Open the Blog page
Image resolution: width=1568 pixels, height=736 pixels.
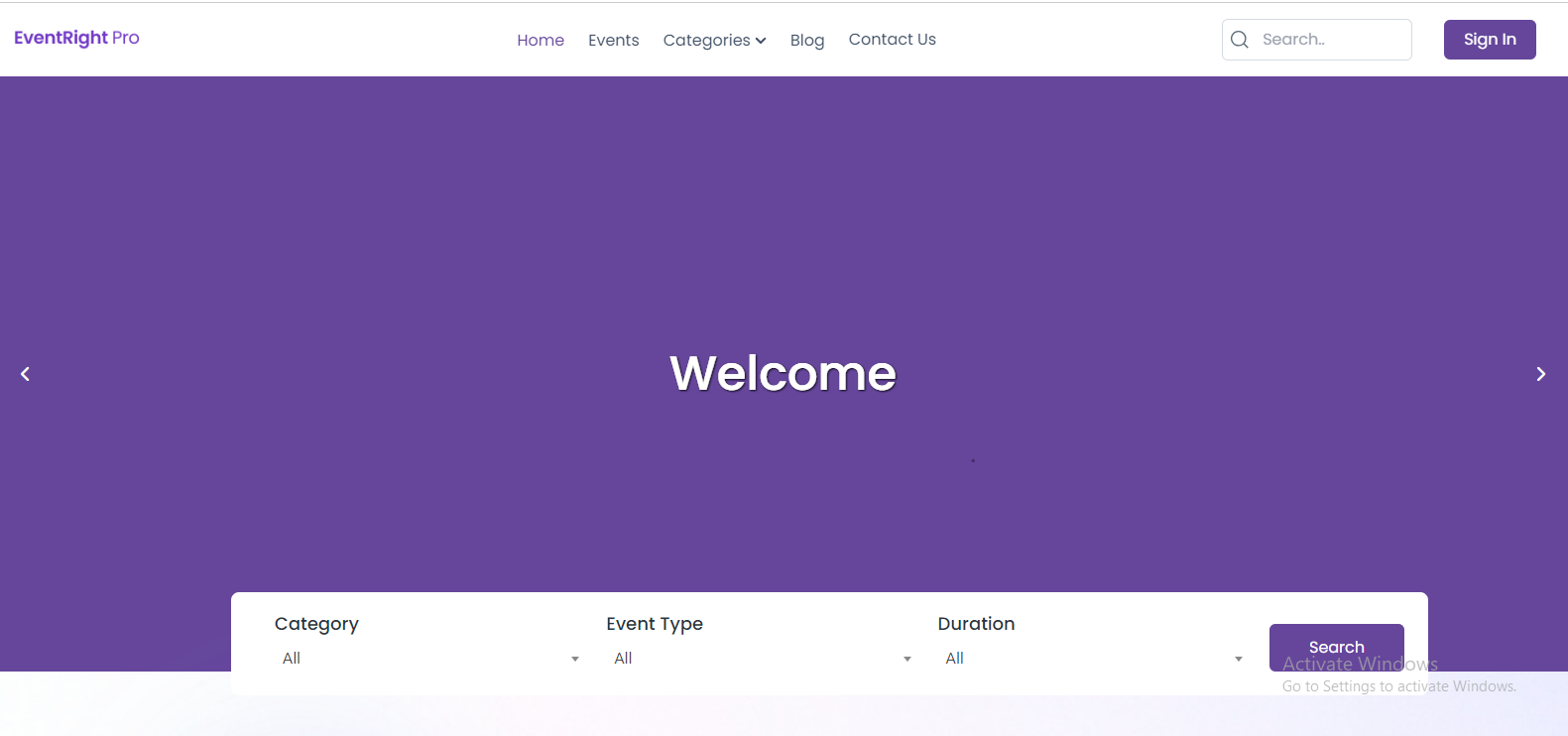(807, 41)
